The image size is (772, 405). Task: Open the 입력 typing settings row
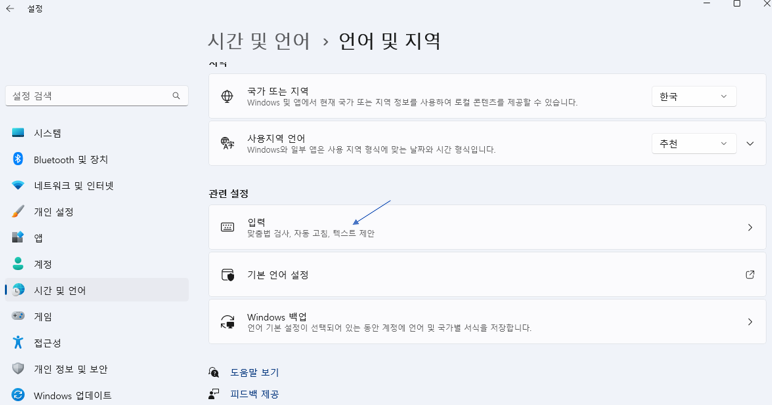487,228
